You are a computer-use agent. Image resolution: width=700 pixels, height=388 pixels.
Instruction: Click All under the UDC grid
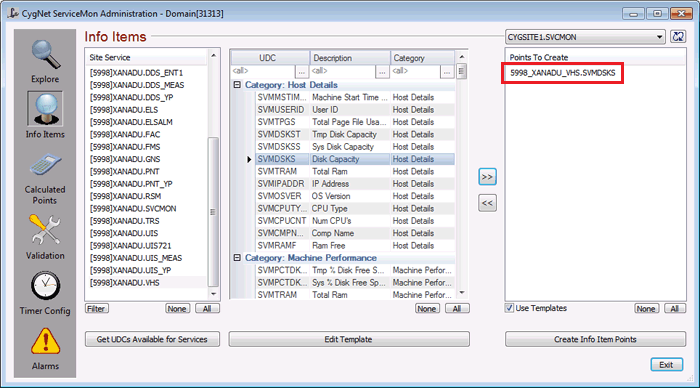457,309
